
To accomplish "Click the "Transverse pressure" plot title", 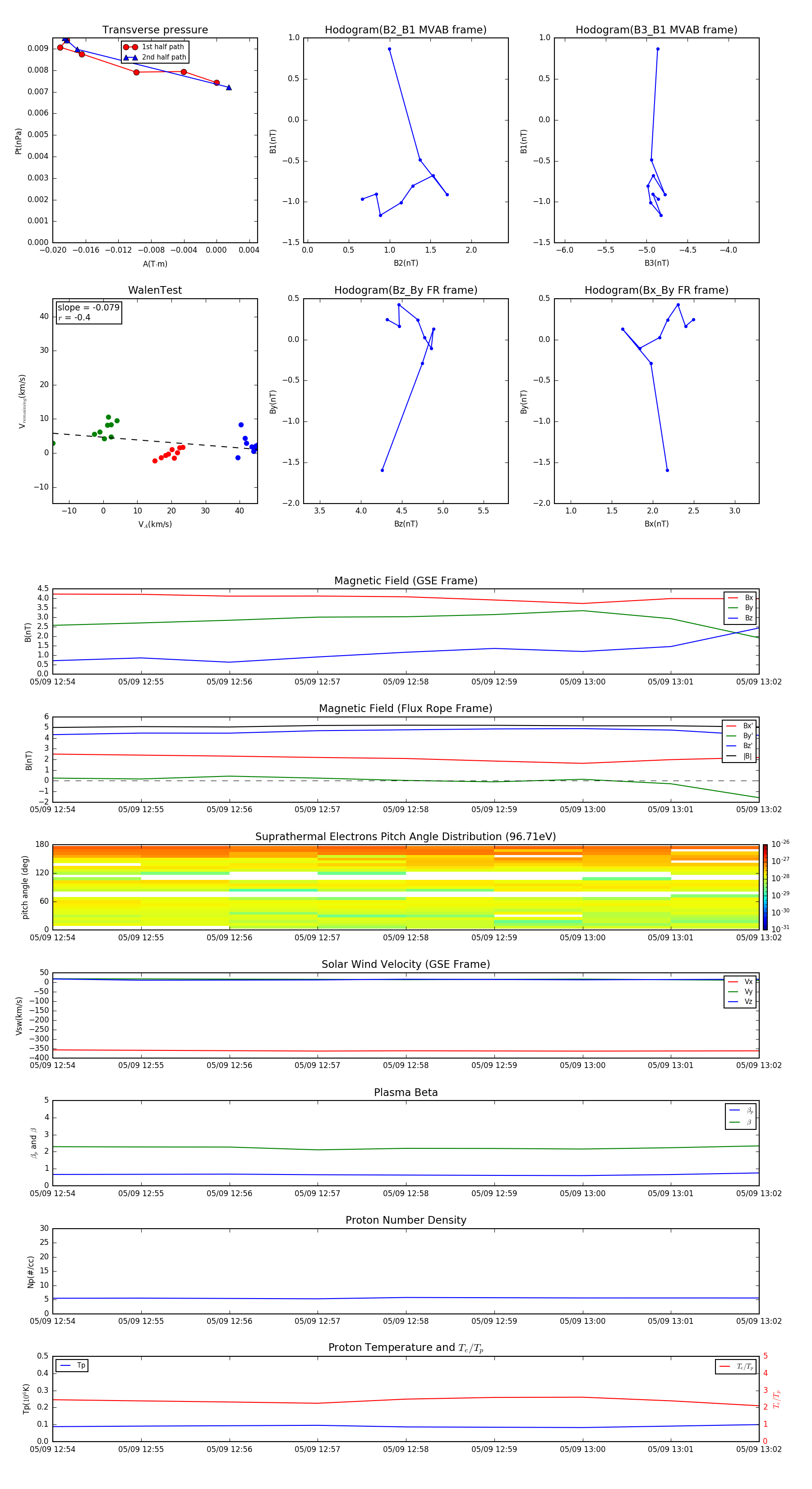I will pos(155,30).
